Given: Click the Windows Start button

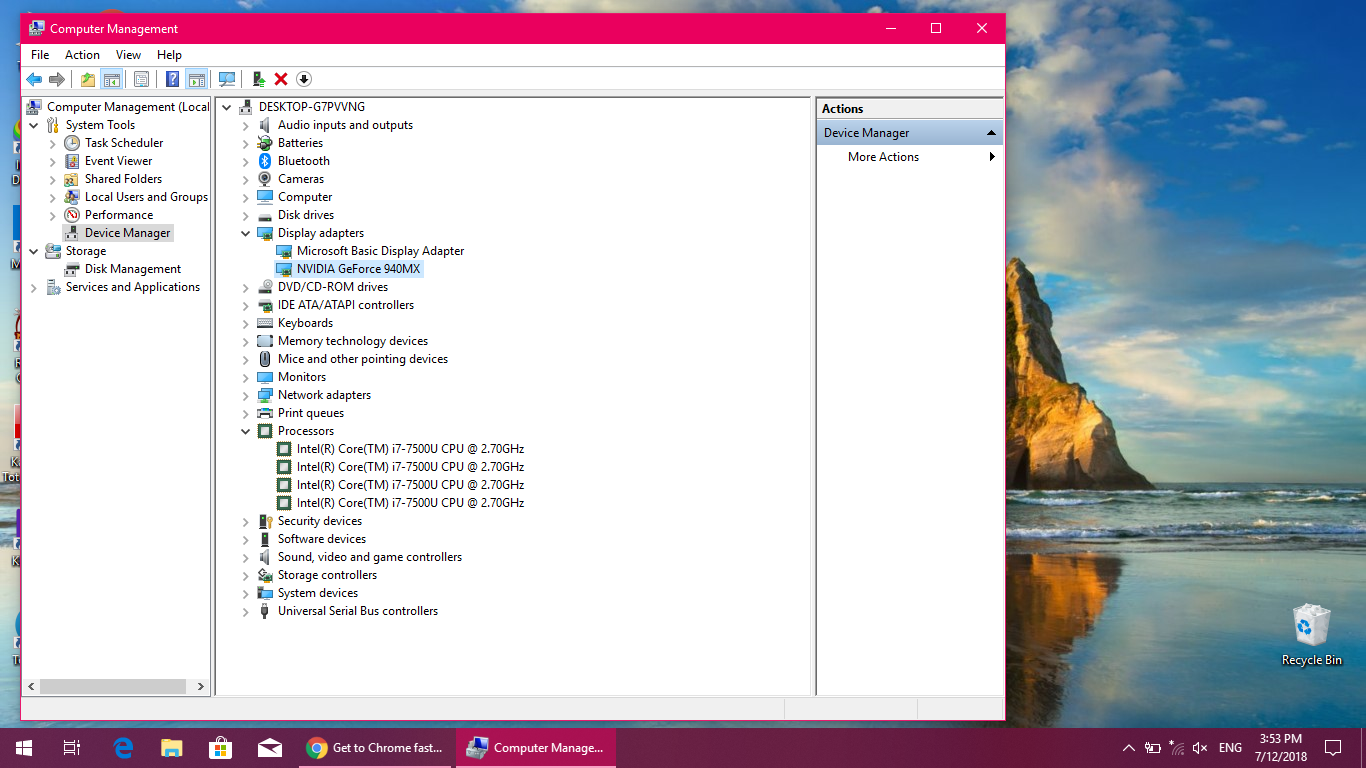Looking at the screenshot, I should point(24,748).
